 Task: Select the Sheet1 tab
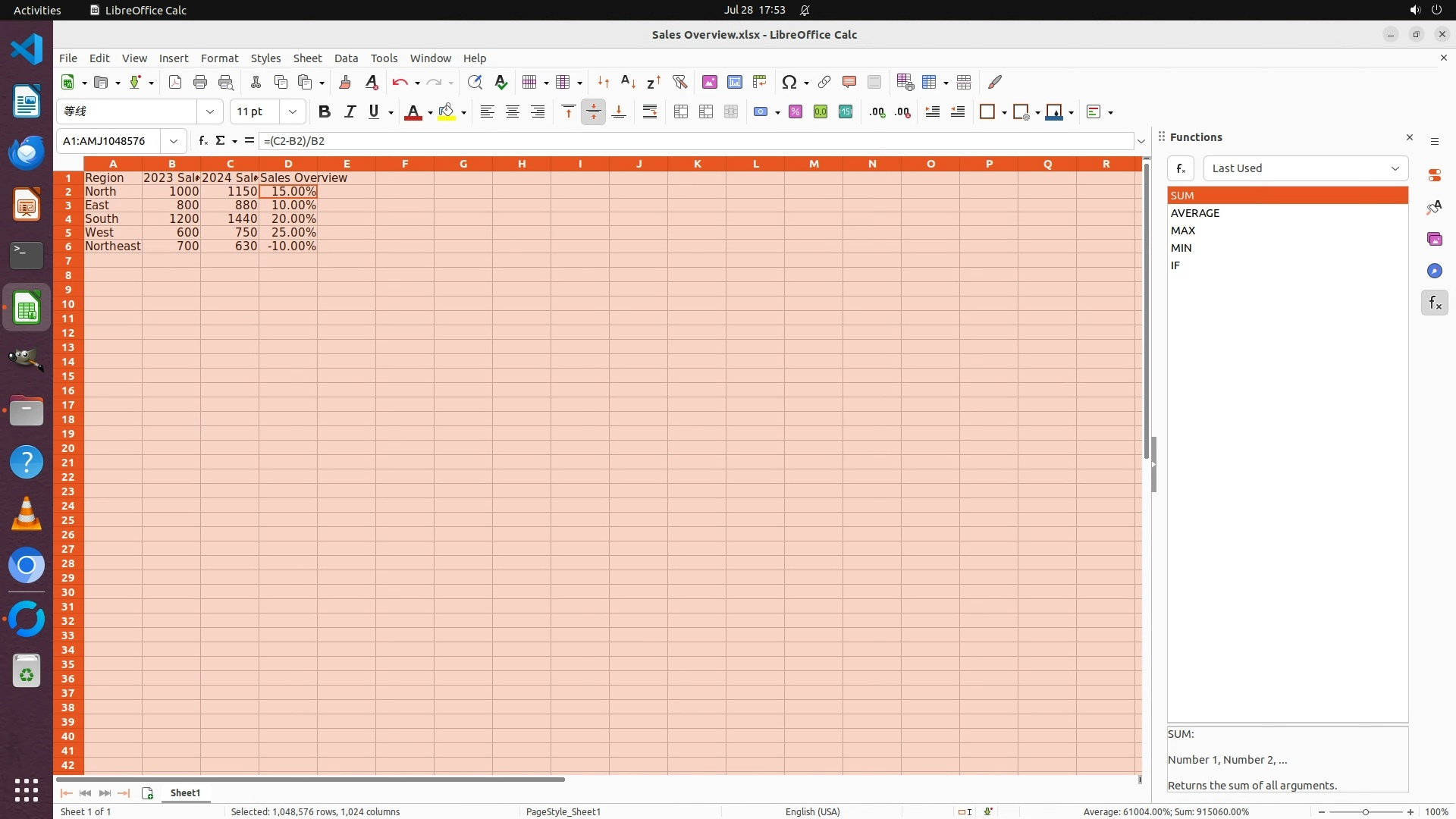(185, 792)
